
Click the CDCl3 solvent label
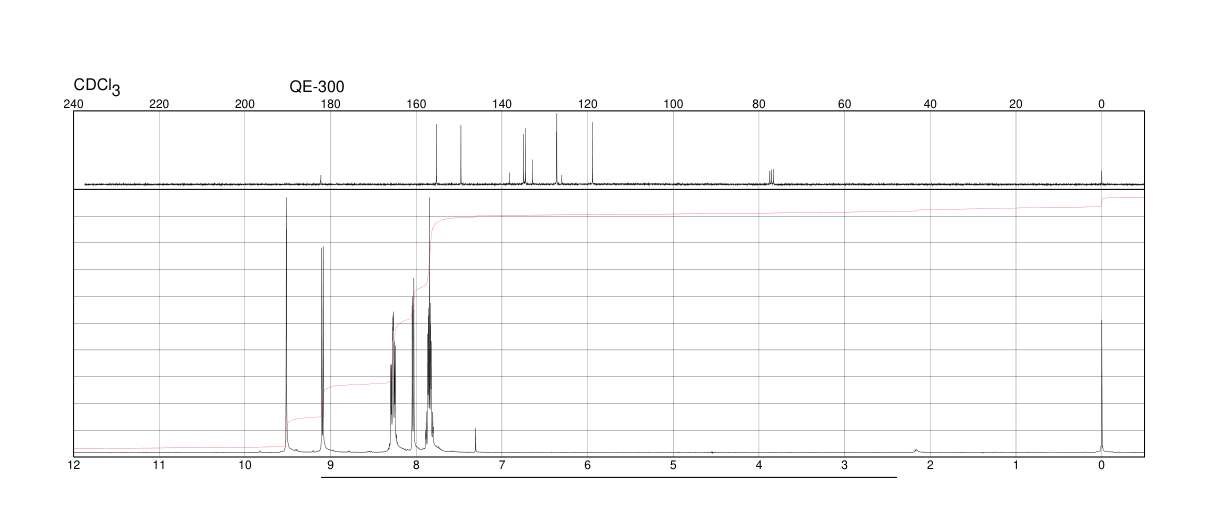pos(97,88)
